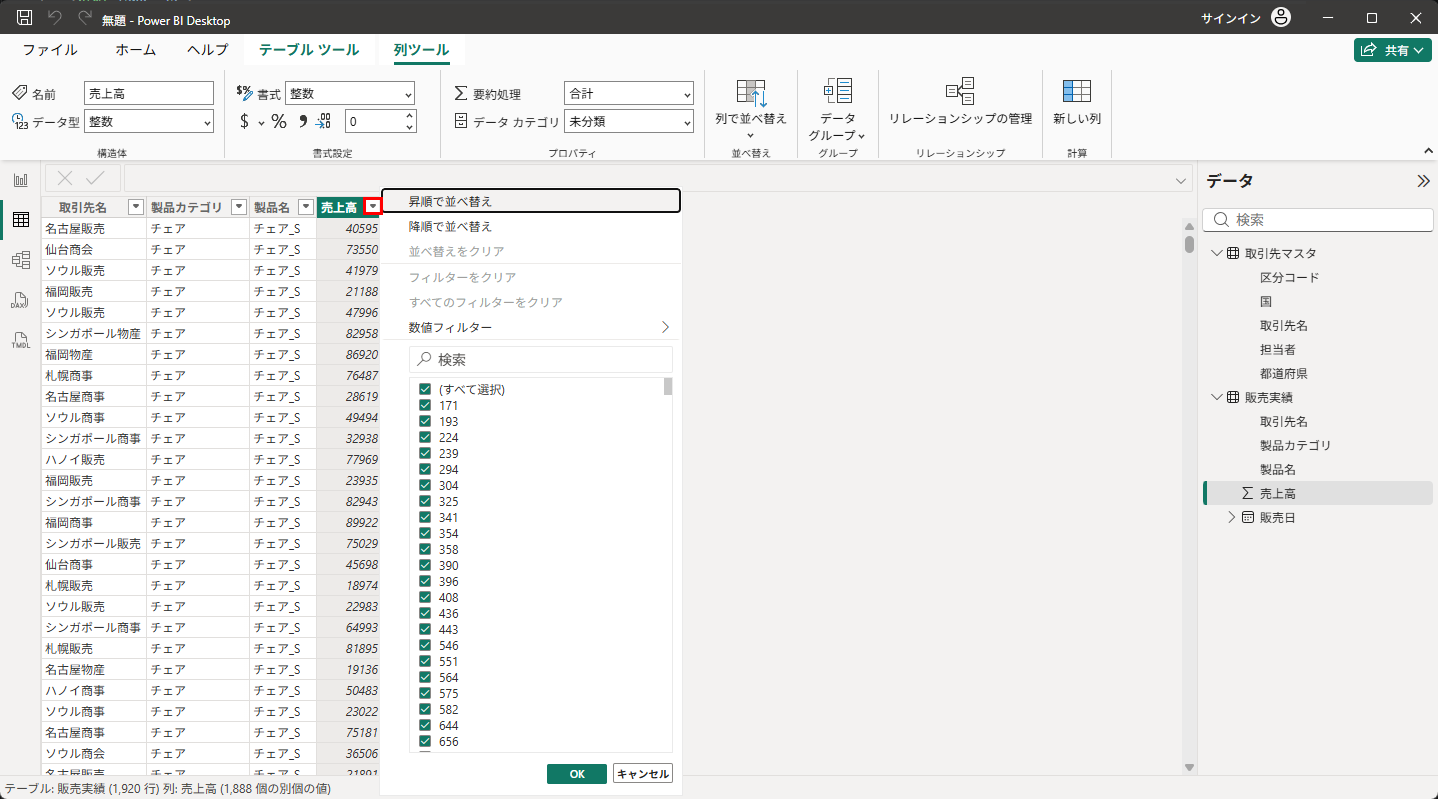Screen dimensions: 1438x799
Task: Open the データ カテゴリ dropdown showing 未分類
Action: click(x=629, y=121)
